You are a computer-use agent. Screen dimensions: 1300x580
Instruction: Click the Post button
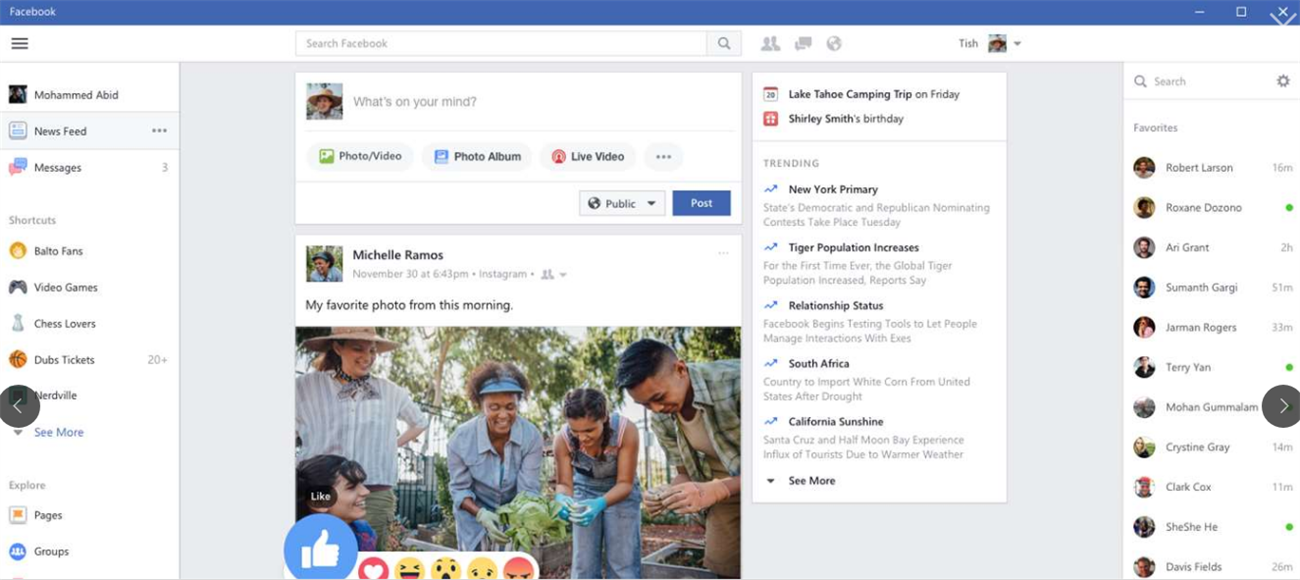pos(701,203)
